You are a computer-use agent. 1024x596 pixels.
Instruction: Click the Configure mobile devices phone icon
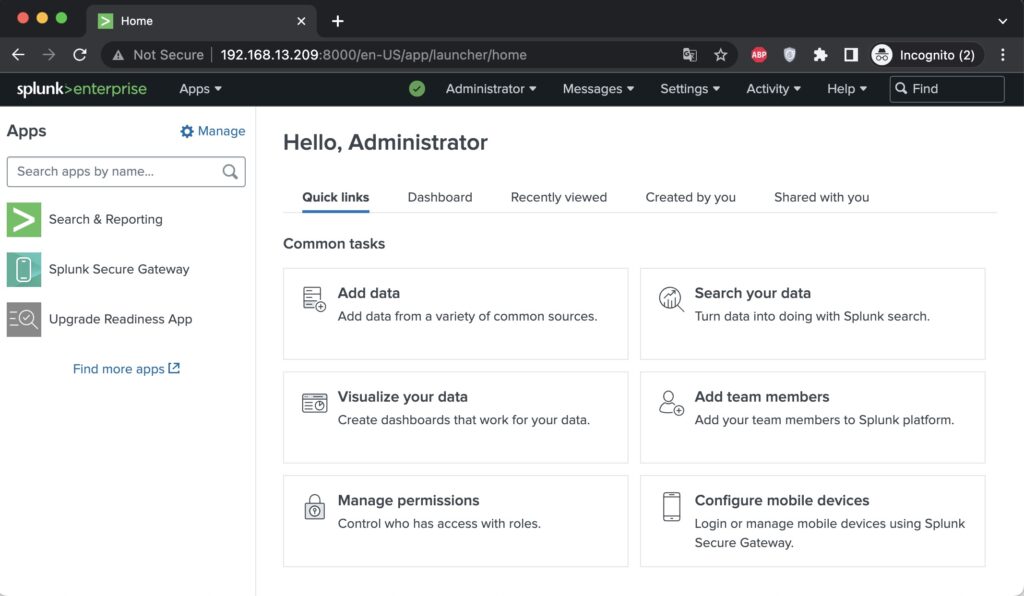tap(671, 507)
